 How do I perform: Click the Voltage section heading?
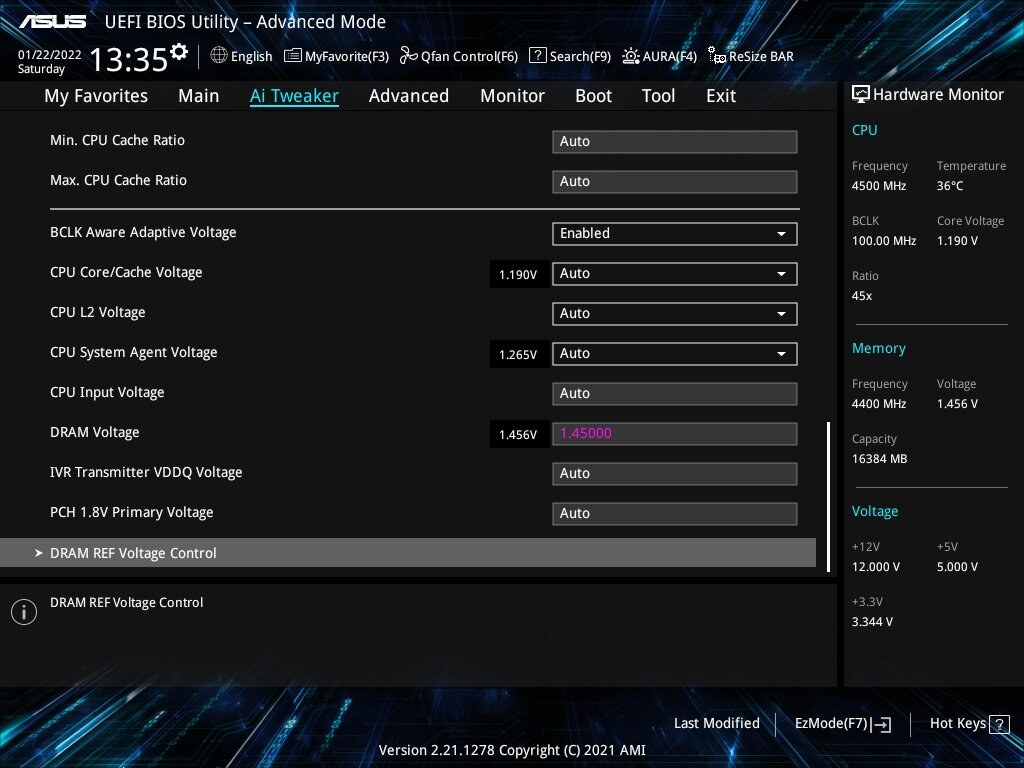point(874,511)
